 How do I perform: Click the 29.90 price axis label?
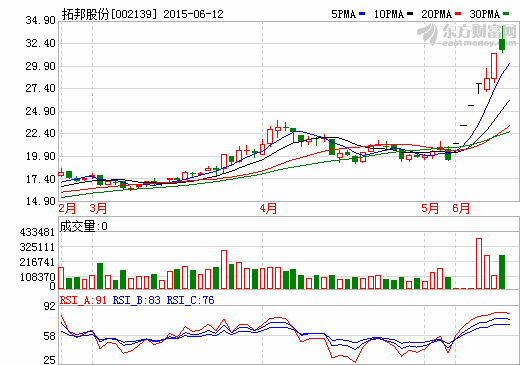pos(41,66)
